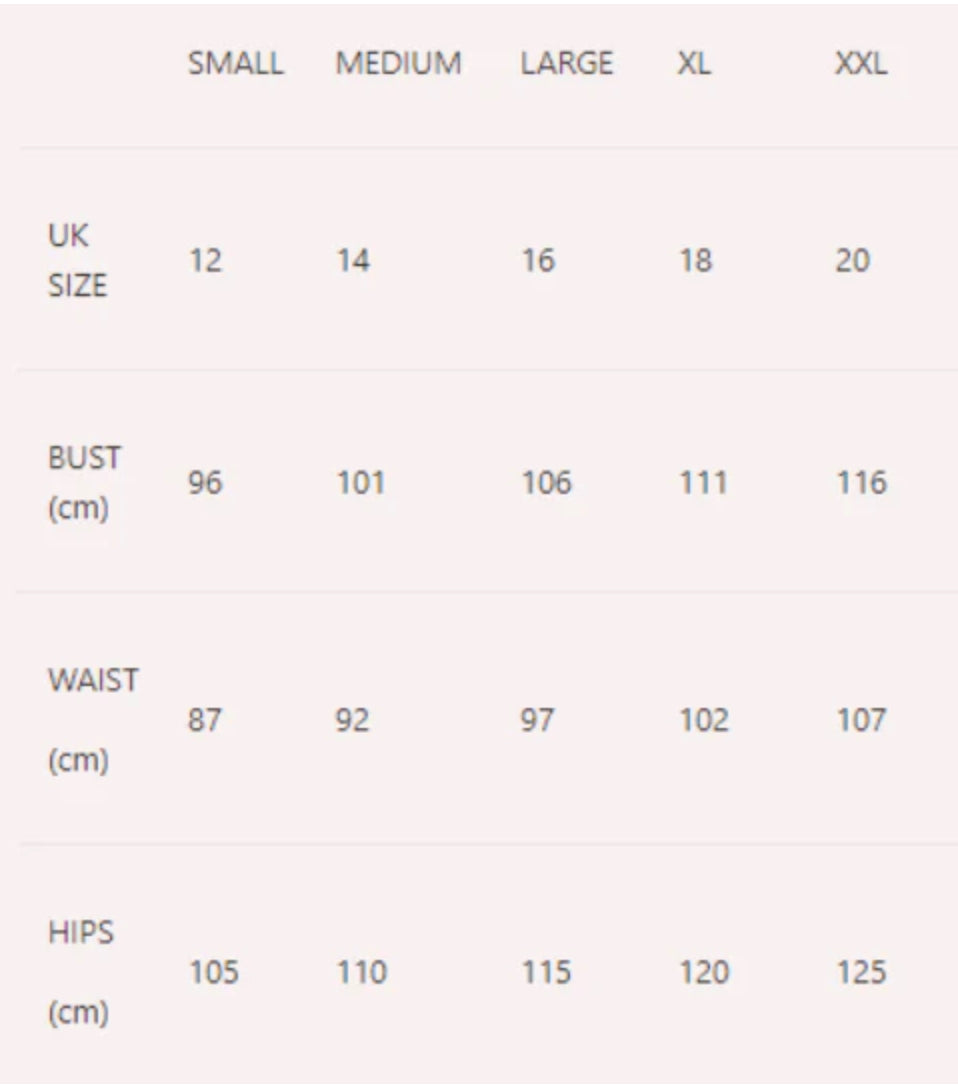Screen dimensions: 958x1086
Task: Click UK size value 12
Action: [205, 261]
